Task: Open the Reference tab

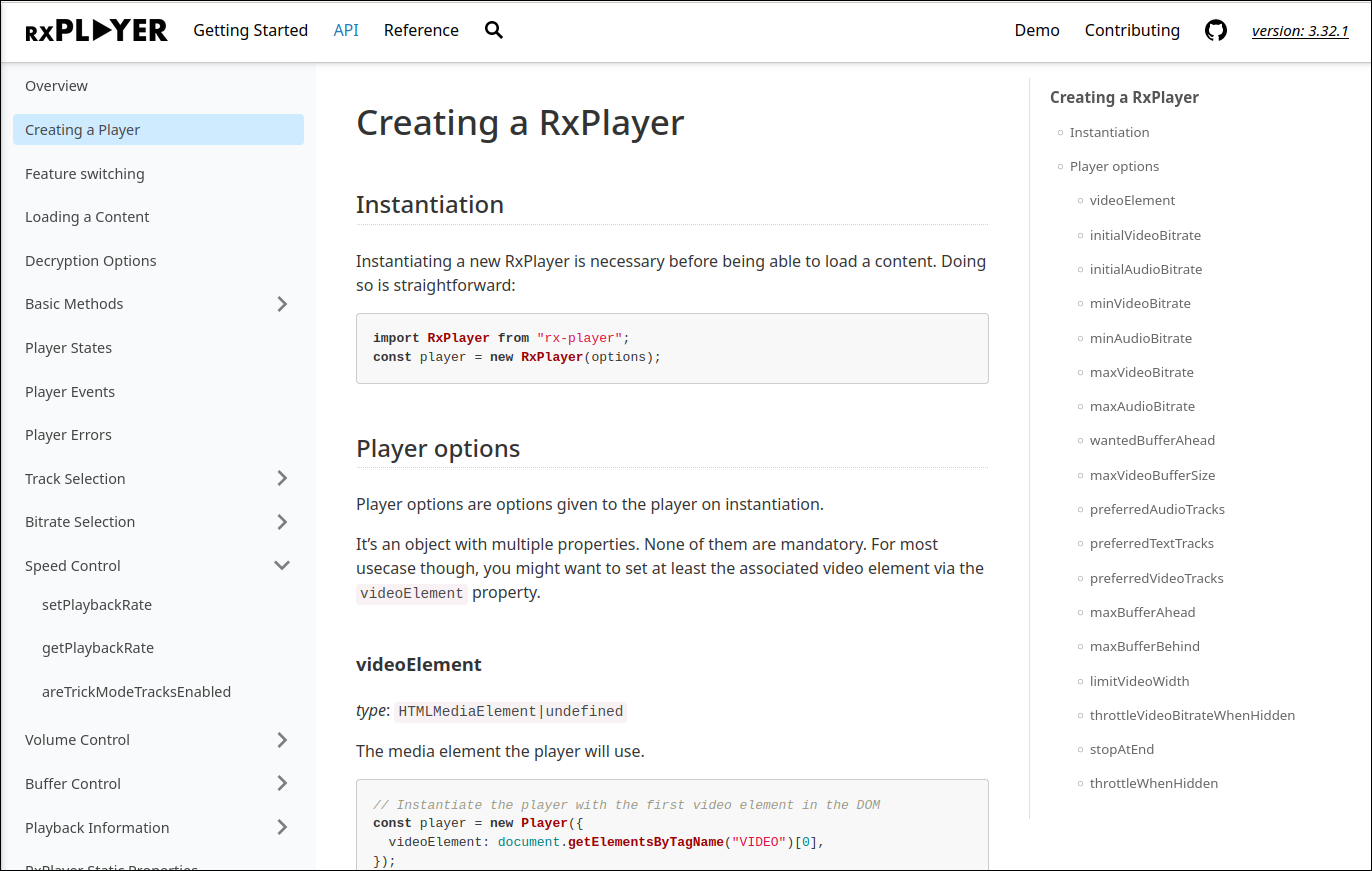Action: pos(421,30)
